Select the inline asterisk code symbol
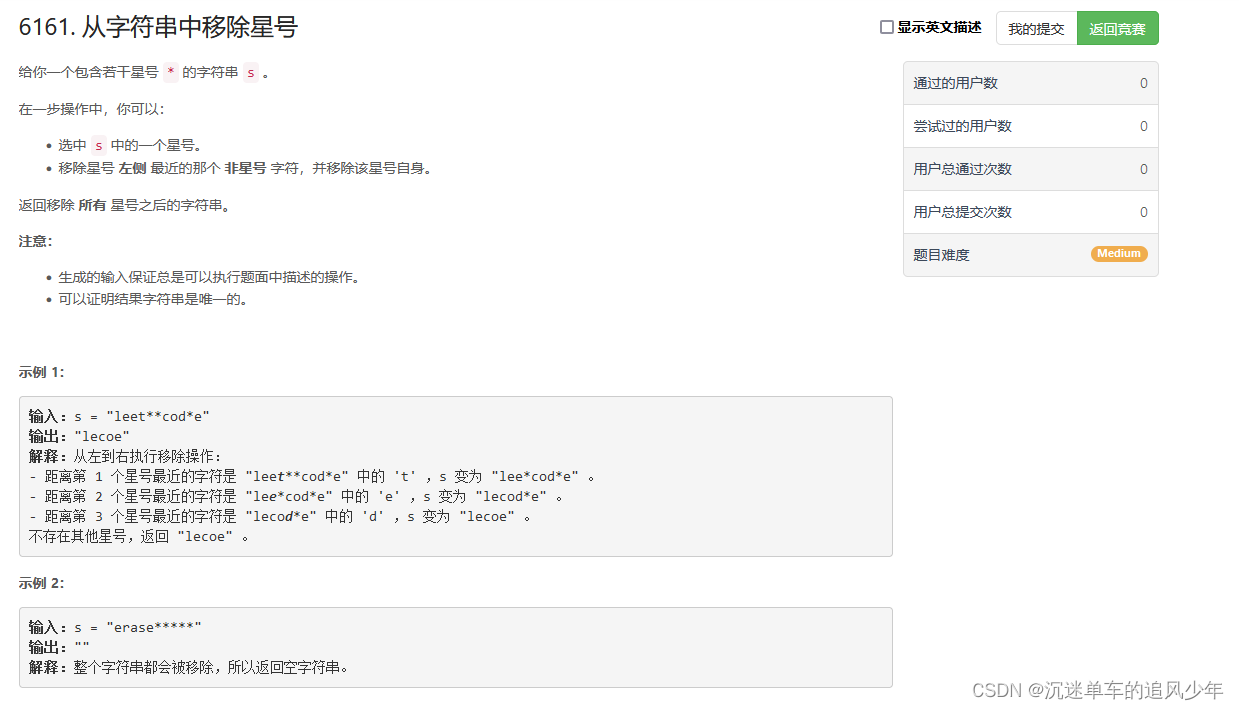1239x710 pixels. tap(170, 72)
